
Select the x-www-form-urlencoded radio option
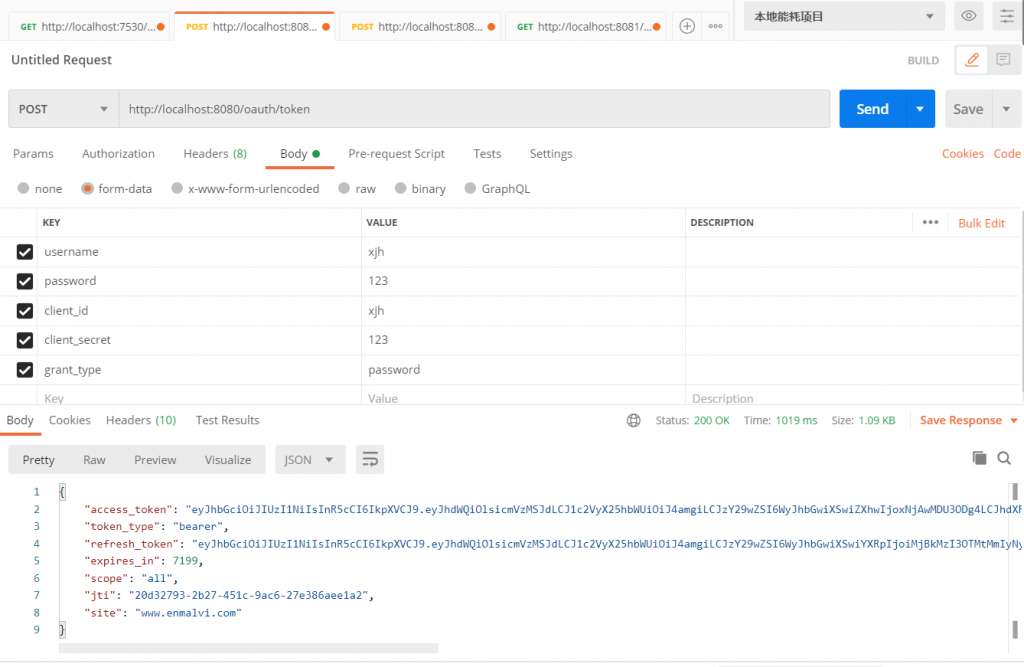(x=177, y=189)
